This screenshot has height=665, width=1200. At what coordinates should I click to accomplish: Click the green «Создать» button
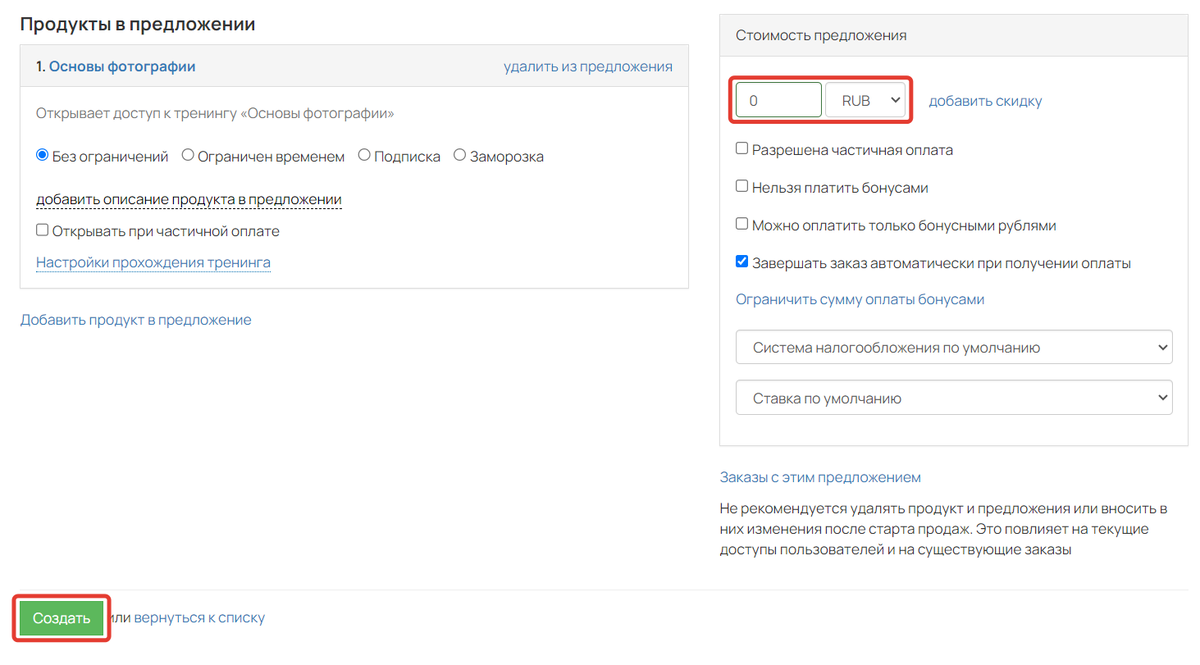click(x=62, y=618)
